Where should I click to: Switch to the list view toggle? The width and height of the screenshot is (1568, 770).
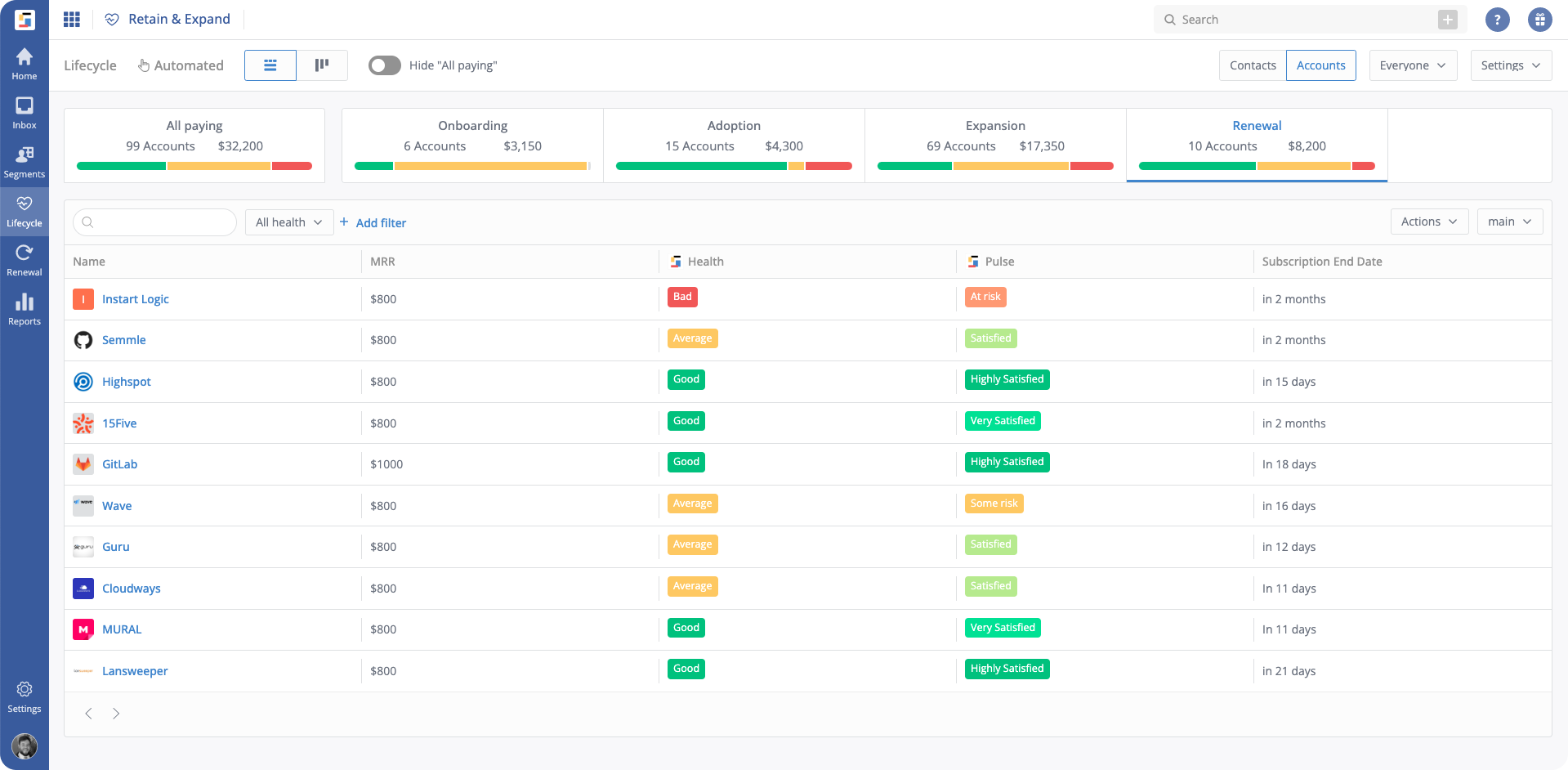click(270, 65)
